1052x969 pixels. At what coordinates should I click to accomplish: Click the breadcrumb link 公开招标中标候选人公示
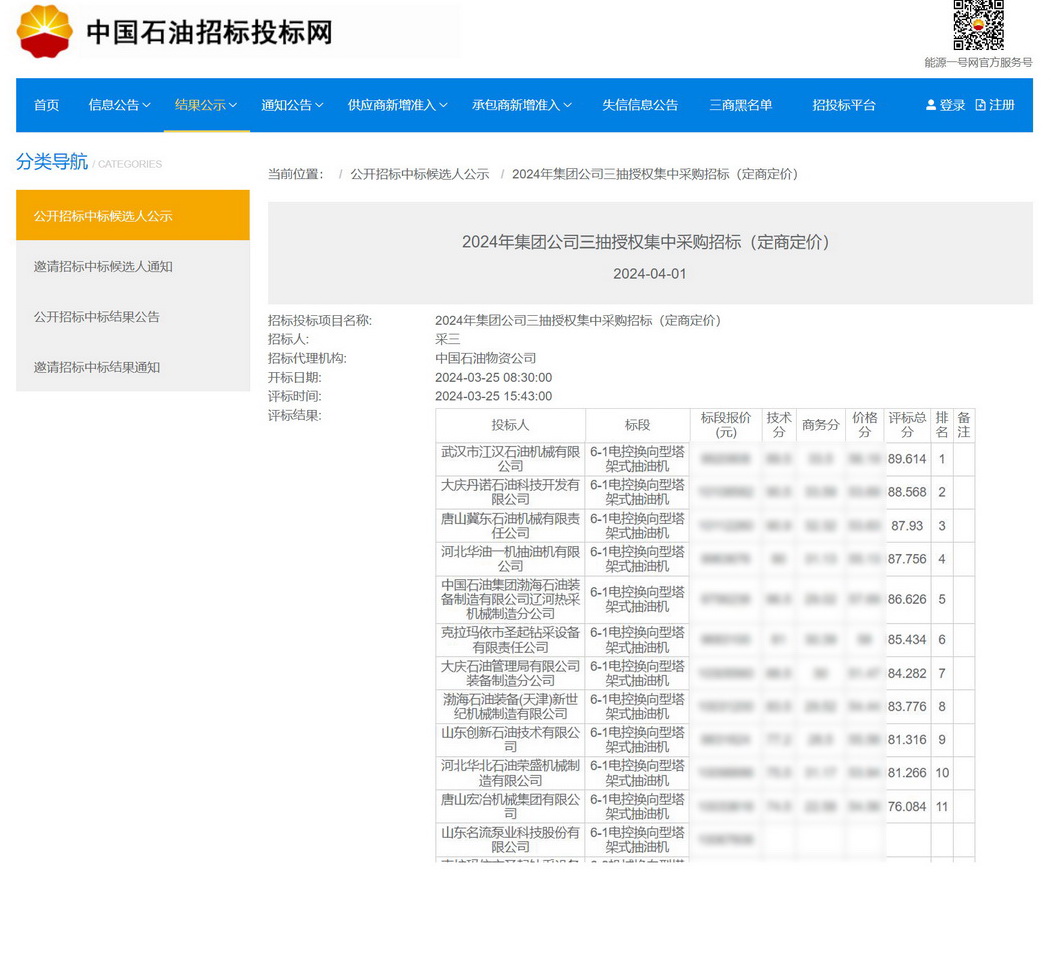click(419, 174)
